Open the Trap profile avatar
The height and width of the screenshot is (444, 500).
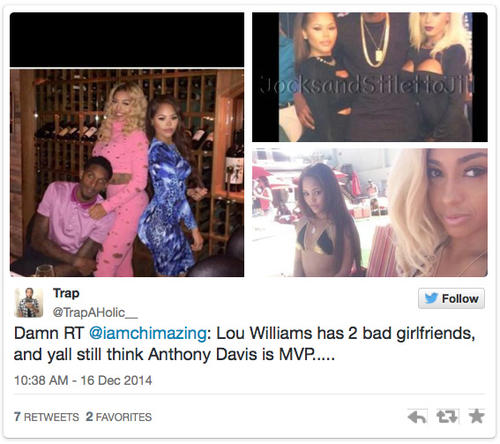[29, 303]
